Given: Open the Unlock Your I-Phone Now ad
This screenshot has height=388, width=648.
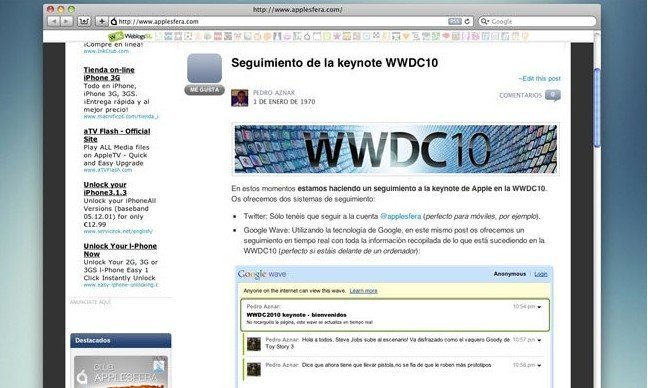Looking at the screenshot, I should click(120, 250).
